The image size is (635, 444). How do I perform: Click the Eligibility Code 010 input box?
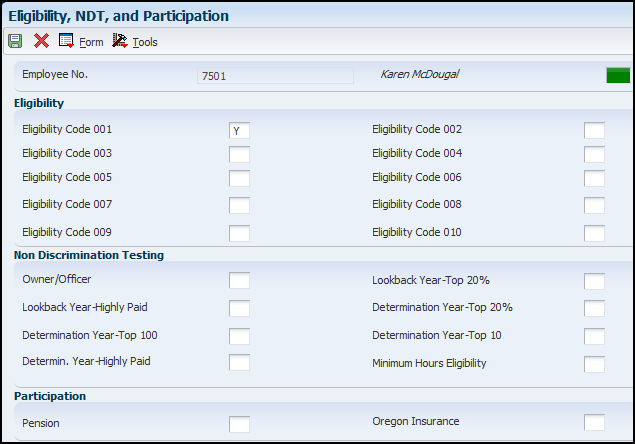tap(594, 233)
